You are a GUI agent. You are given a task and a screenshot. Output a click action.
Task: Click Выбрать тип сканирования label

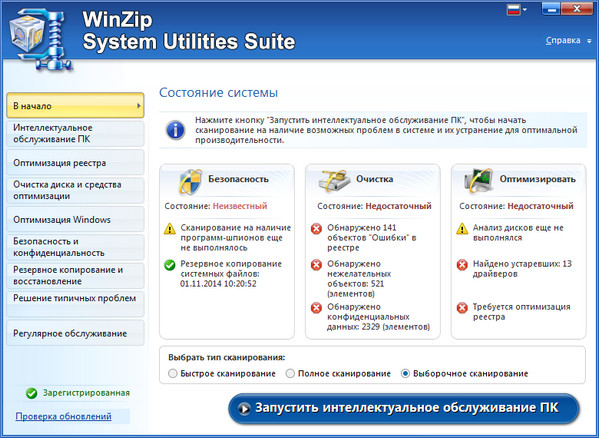(x=227, y=358)
